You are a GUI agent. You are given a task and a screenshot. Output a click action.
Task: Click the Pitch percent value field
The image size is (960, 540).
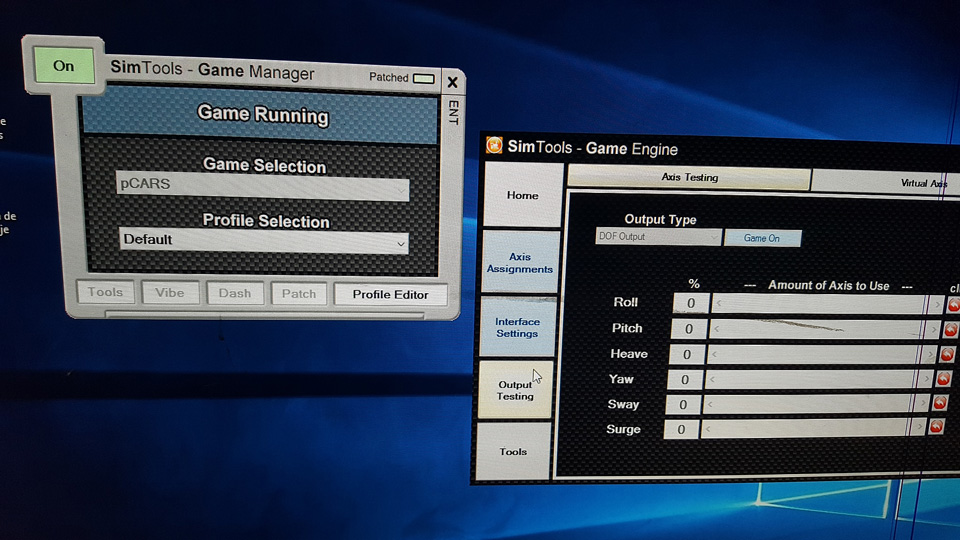click(689, 328)
